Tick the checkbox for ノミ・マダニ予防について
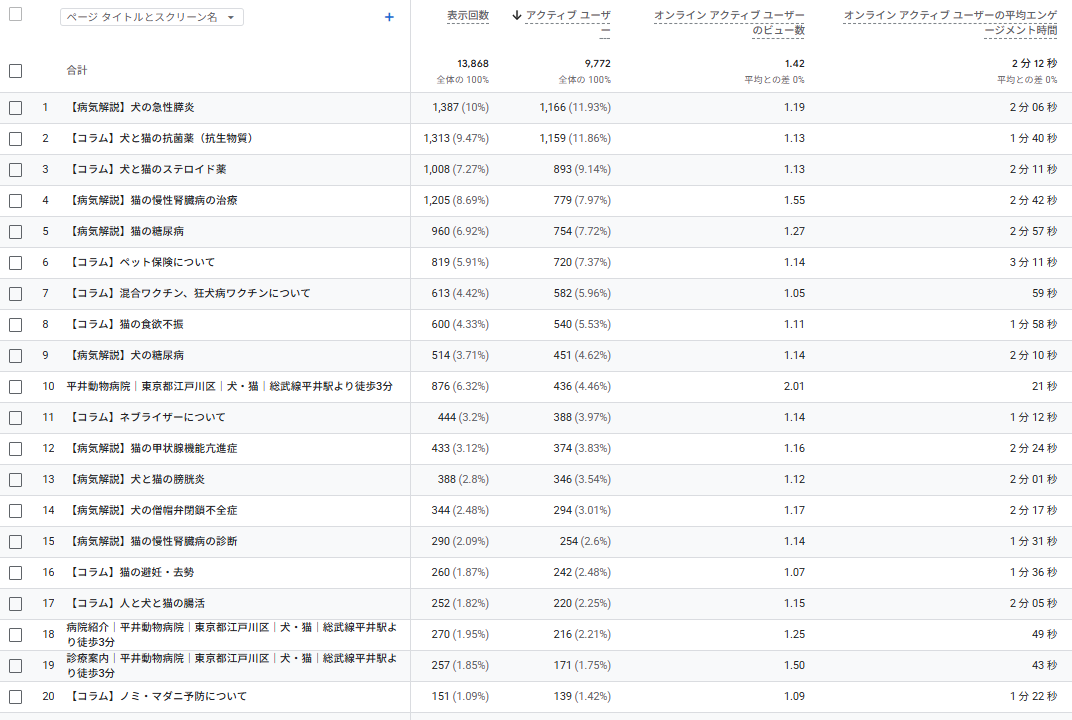1072x720 pixels. (x=16, y=697)
